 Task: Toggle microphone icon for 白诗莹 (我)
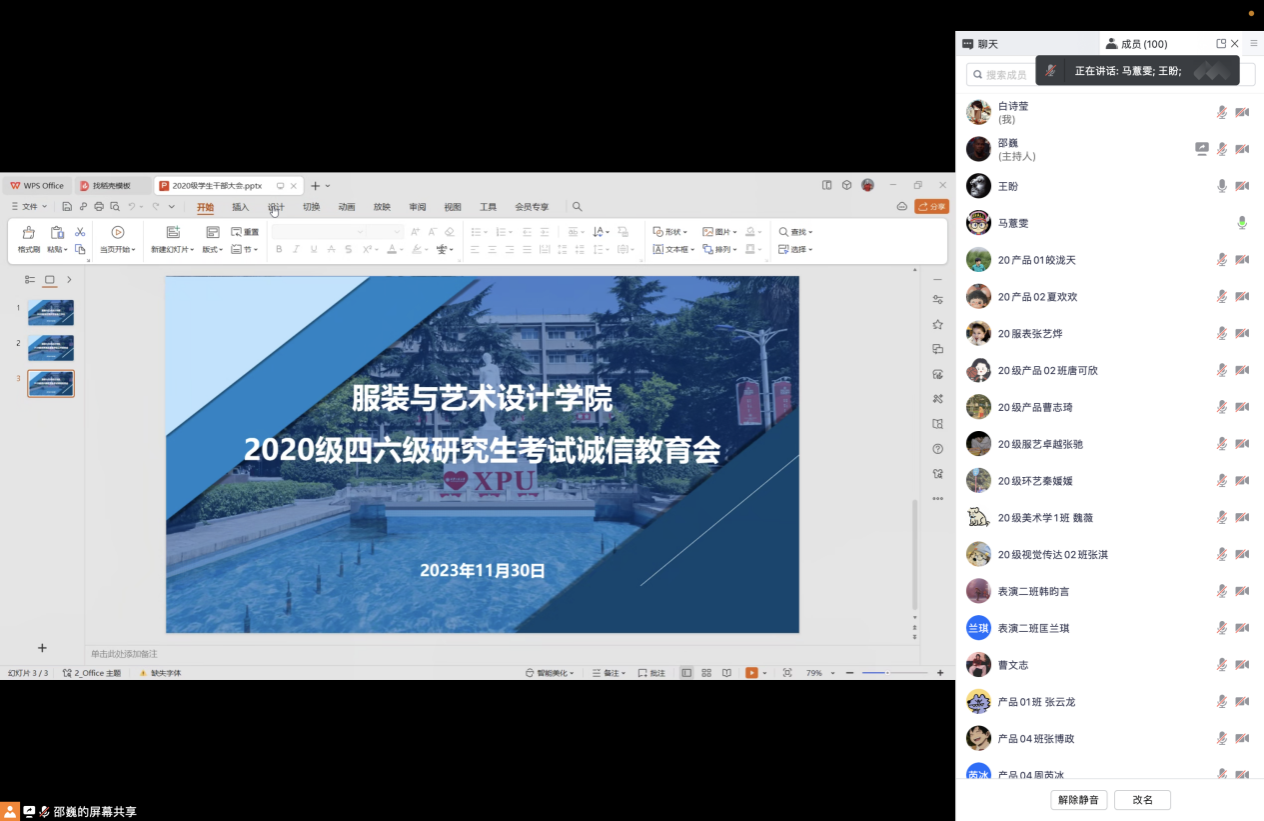tap(1221, 112)
